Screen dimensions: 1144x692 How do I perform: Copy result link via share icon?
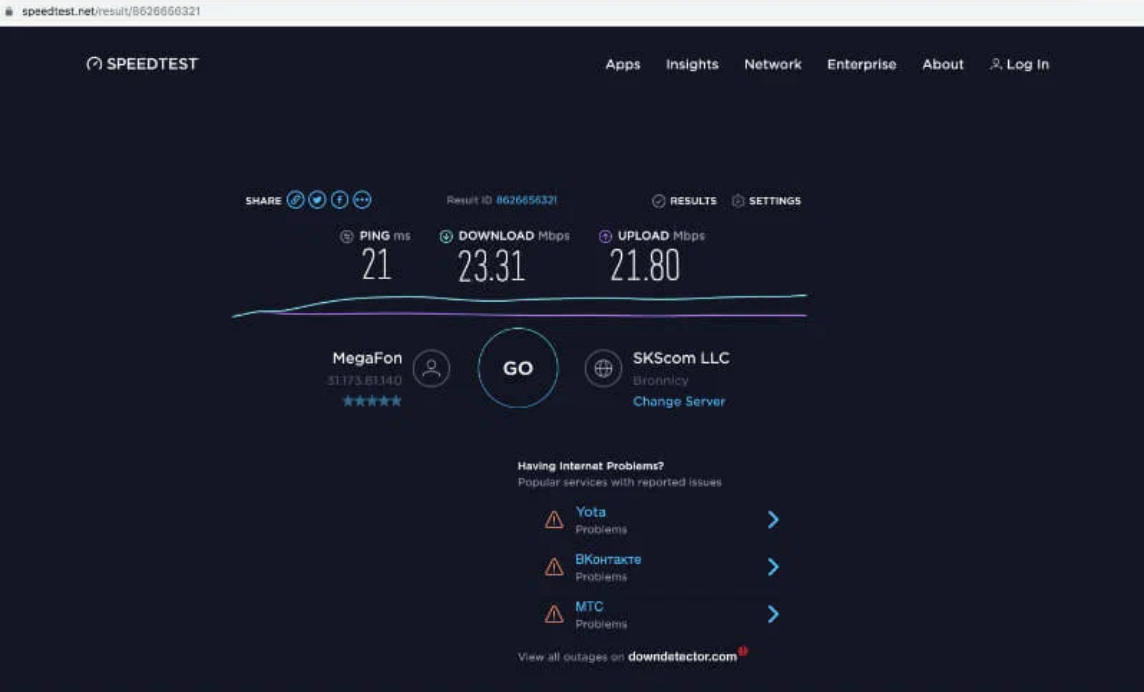tap(295, 200)
